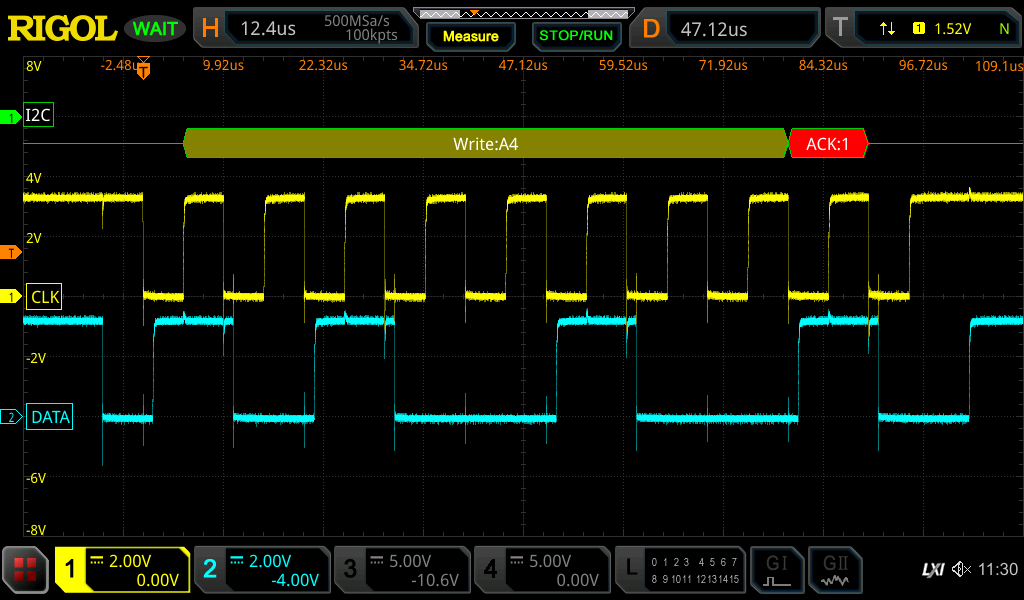Open horizontal timebase settings showing 12.4us
The height and width of the screenshot is (600, 1024).
coord(305,29)
